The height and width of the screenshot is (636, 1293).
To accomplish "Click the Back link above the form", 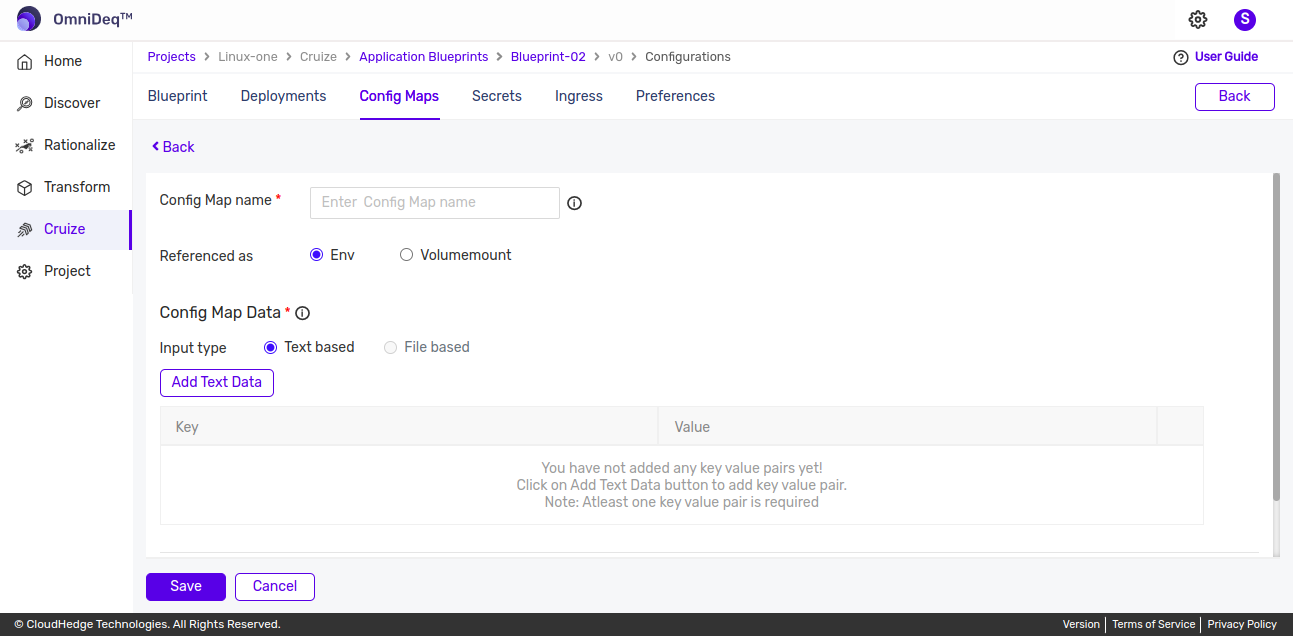I will (173, 147).
